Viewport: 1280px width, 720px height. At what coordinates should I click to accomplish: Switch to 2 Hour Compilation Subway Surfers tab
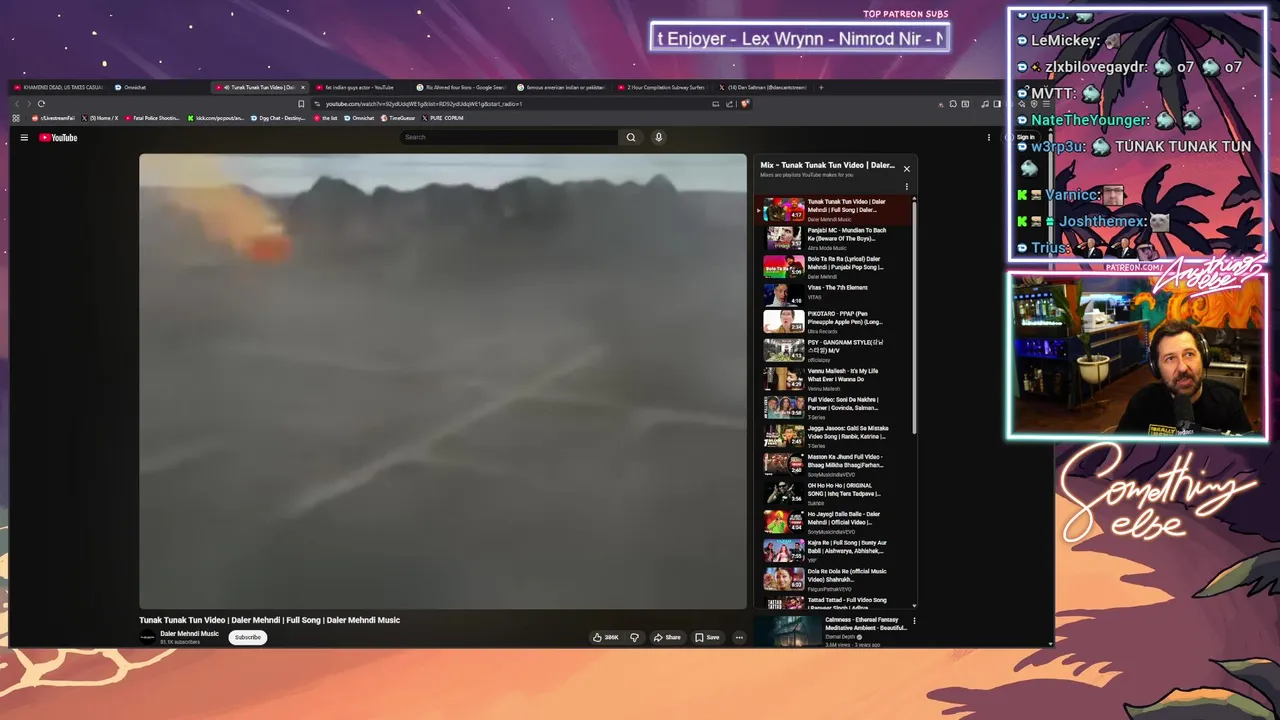click(x=662, y=87)
